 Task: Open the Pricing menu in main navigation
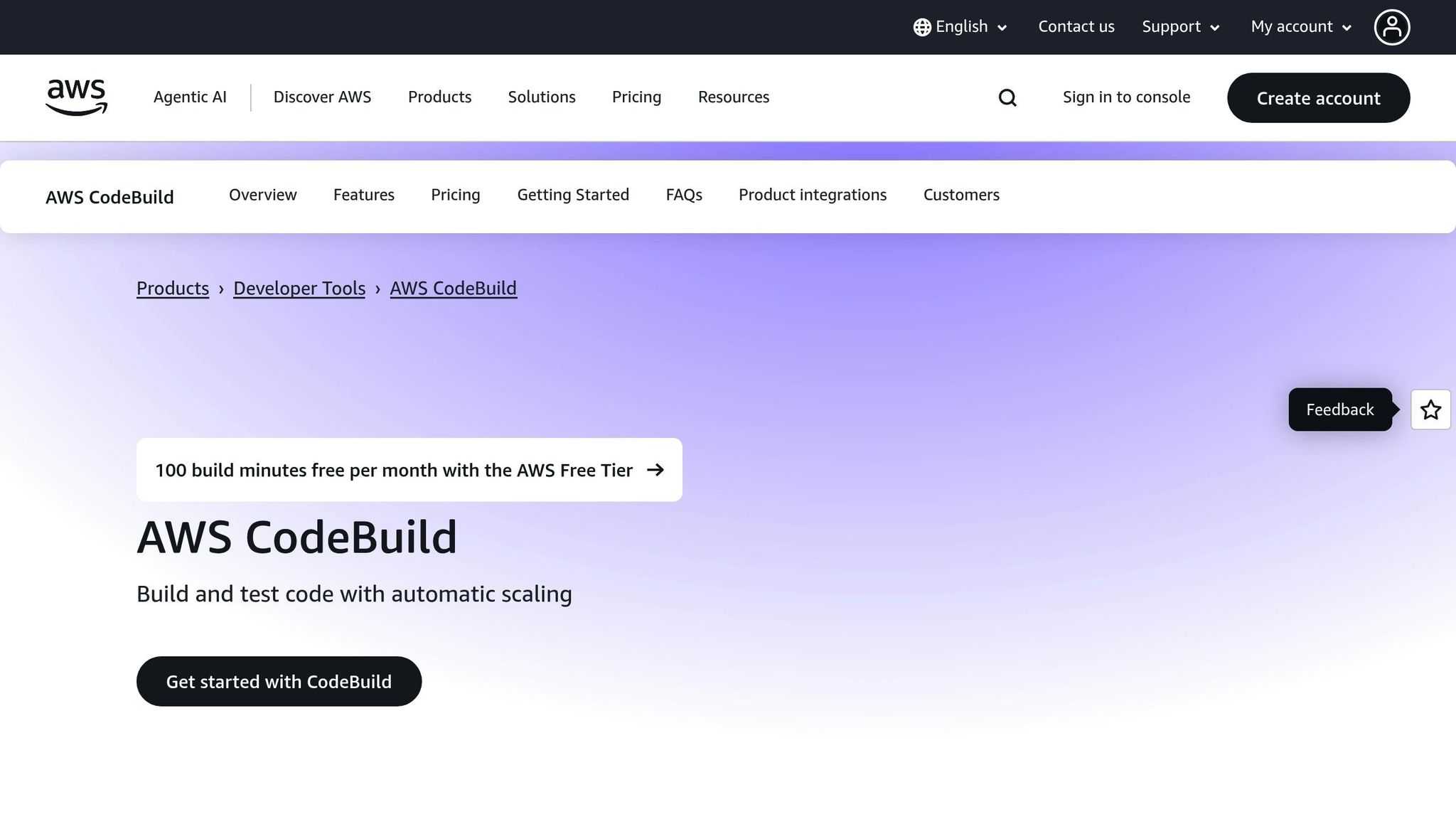click(x=636, y=97)
